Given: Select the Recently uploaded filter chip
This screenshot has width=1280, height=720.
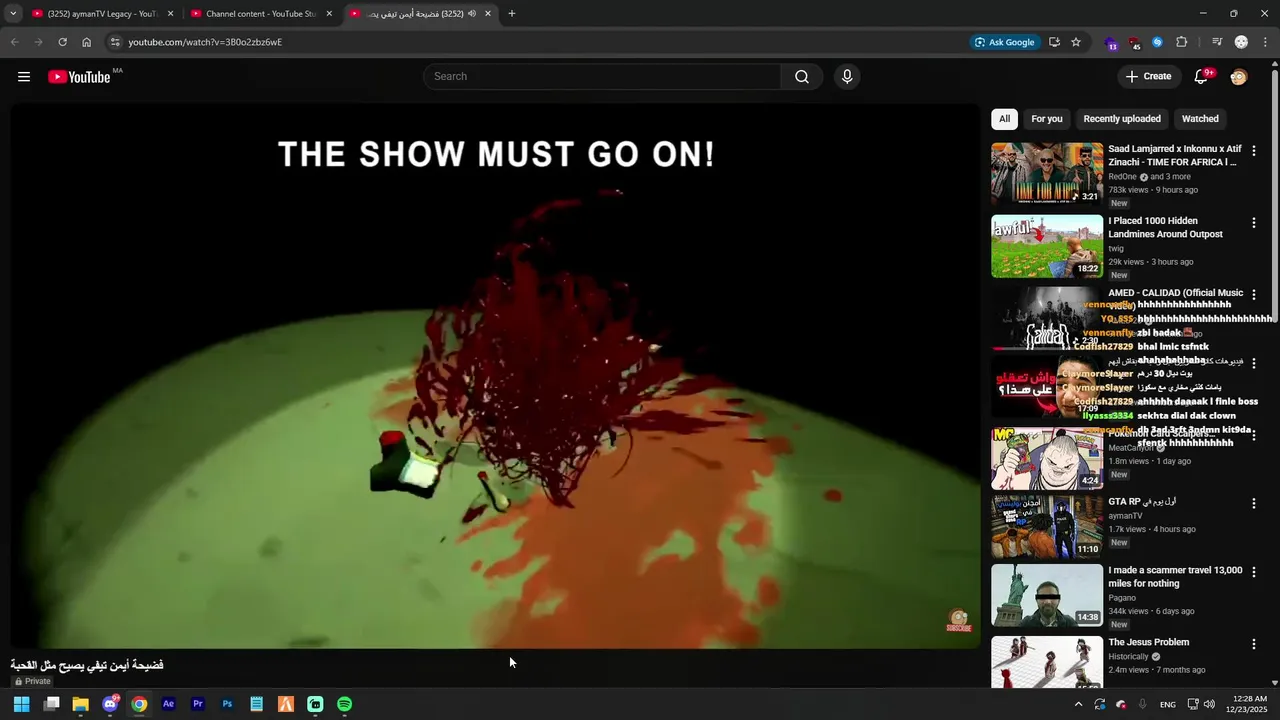Looking at the screenshot, I should point(1122,119).
